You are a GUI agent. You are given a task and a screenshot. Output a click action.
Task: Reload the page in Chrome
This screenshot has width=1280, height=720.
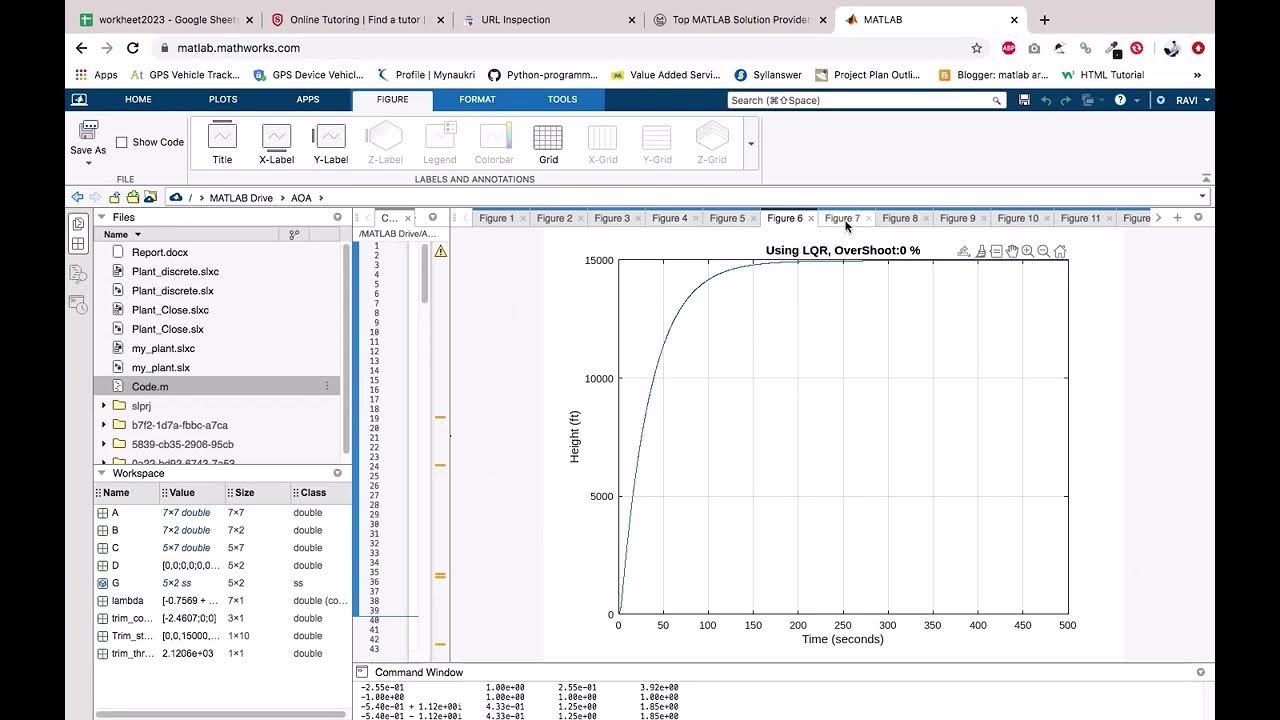[x=132, y=48]
